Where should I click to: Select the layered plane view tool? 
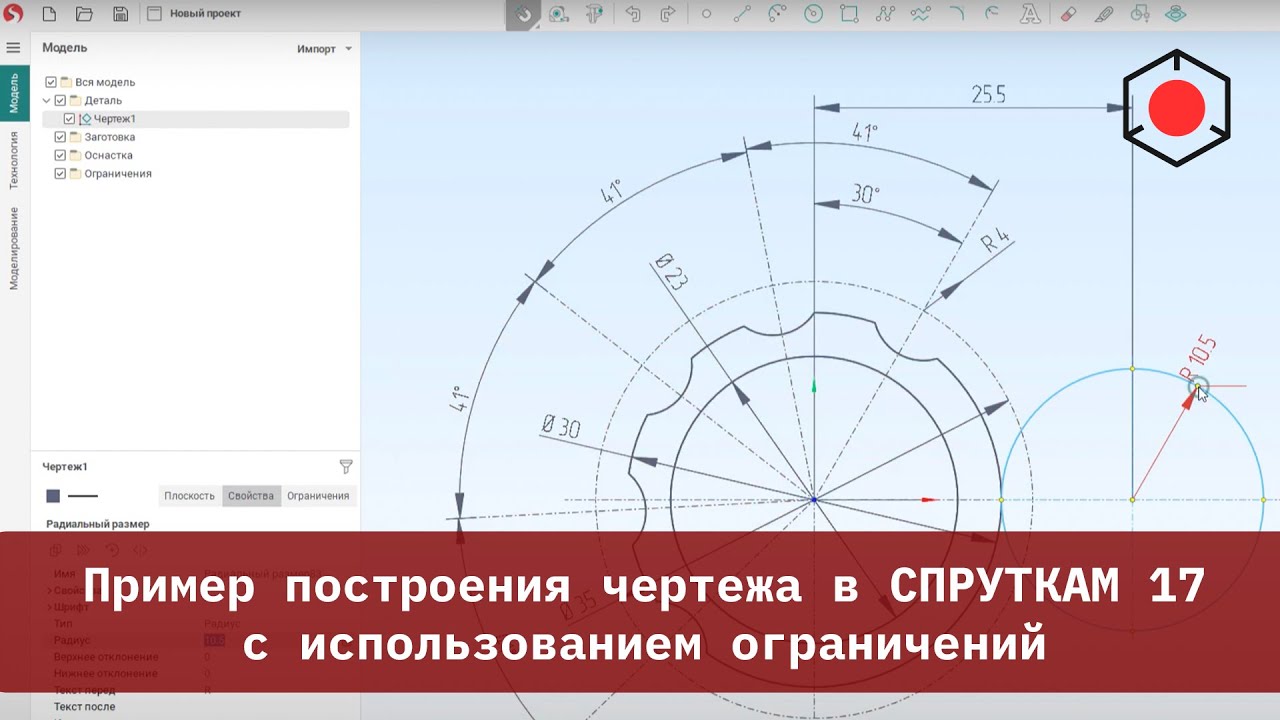[x=1176, y=14]
